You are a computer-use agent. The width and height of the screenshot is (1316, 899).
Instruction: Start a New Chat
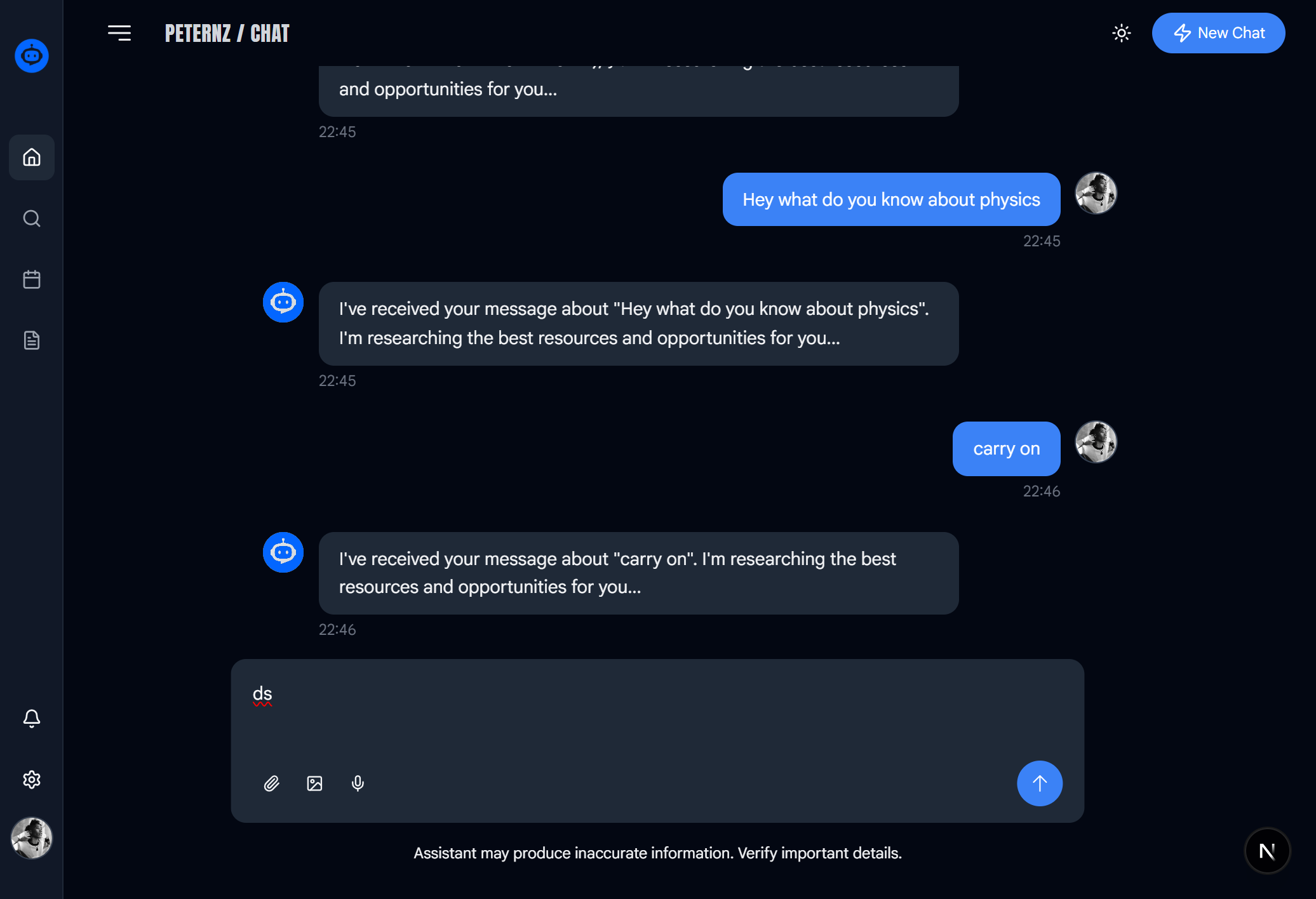1218,33
